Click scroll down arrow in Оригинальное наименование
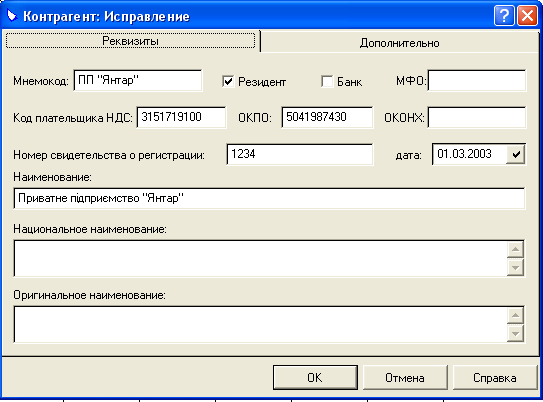Image resolution: width=543 pixels, height=402 pixels. click(x=516, y=333)
